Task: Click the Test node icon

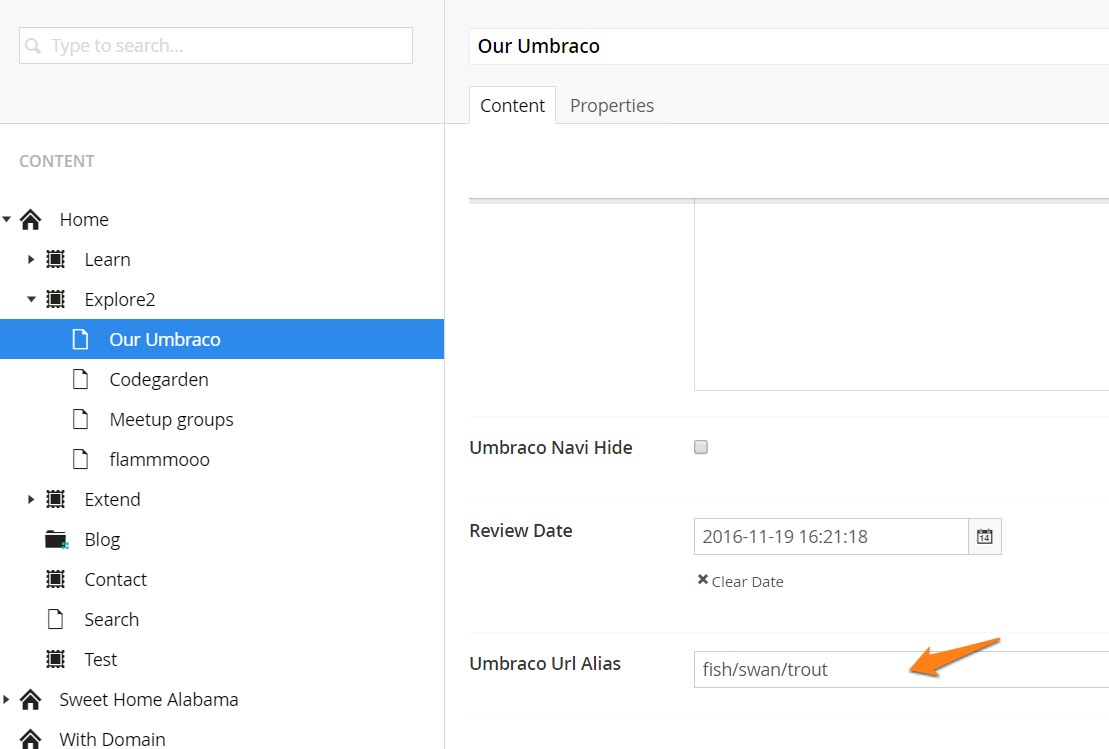Action: (55, 659)
